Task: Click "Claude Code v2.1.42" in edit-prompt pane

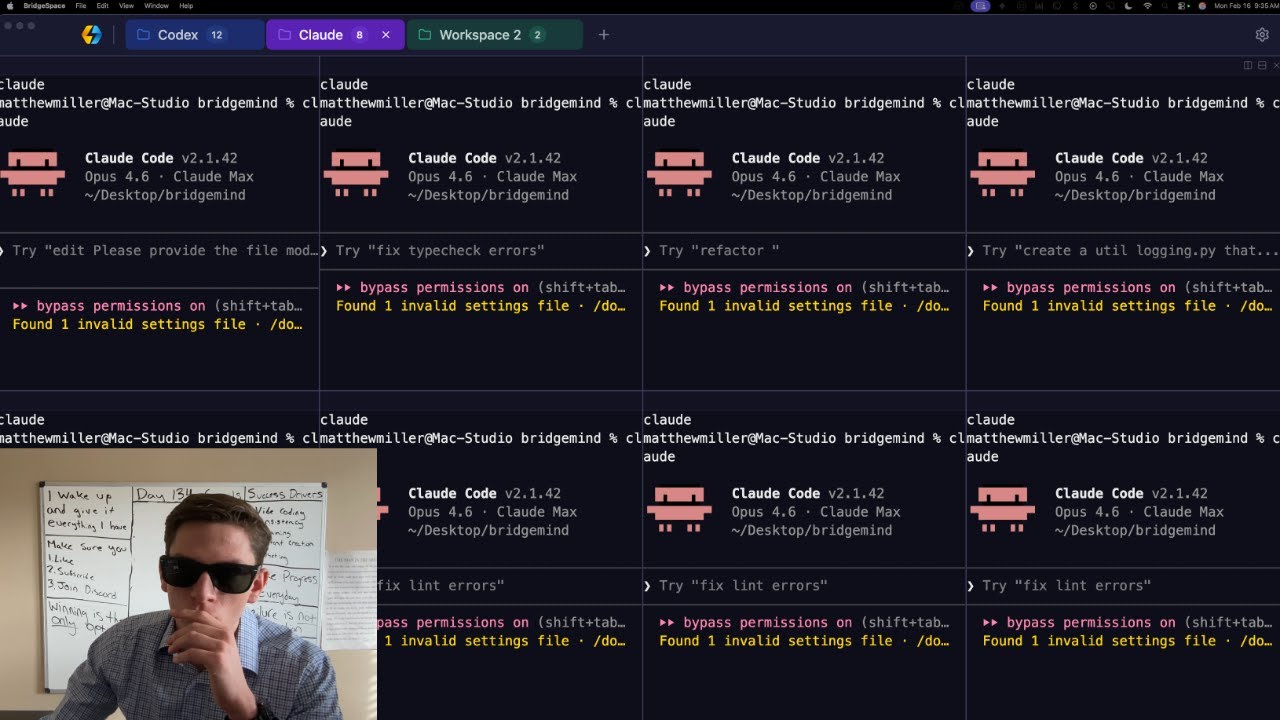Action: tap(161, 158)
